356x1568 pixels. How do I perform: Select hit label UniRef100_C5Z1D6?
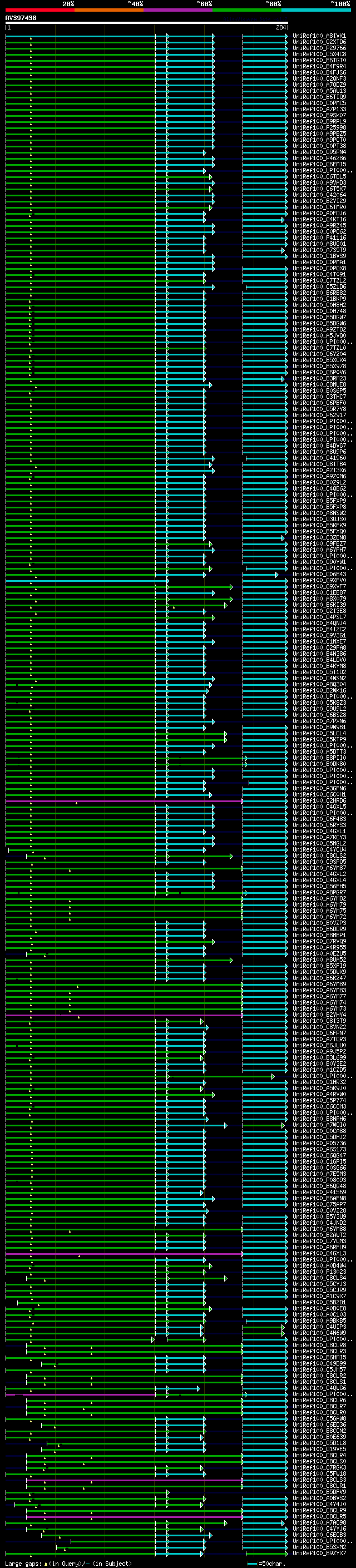click(319, 286)
